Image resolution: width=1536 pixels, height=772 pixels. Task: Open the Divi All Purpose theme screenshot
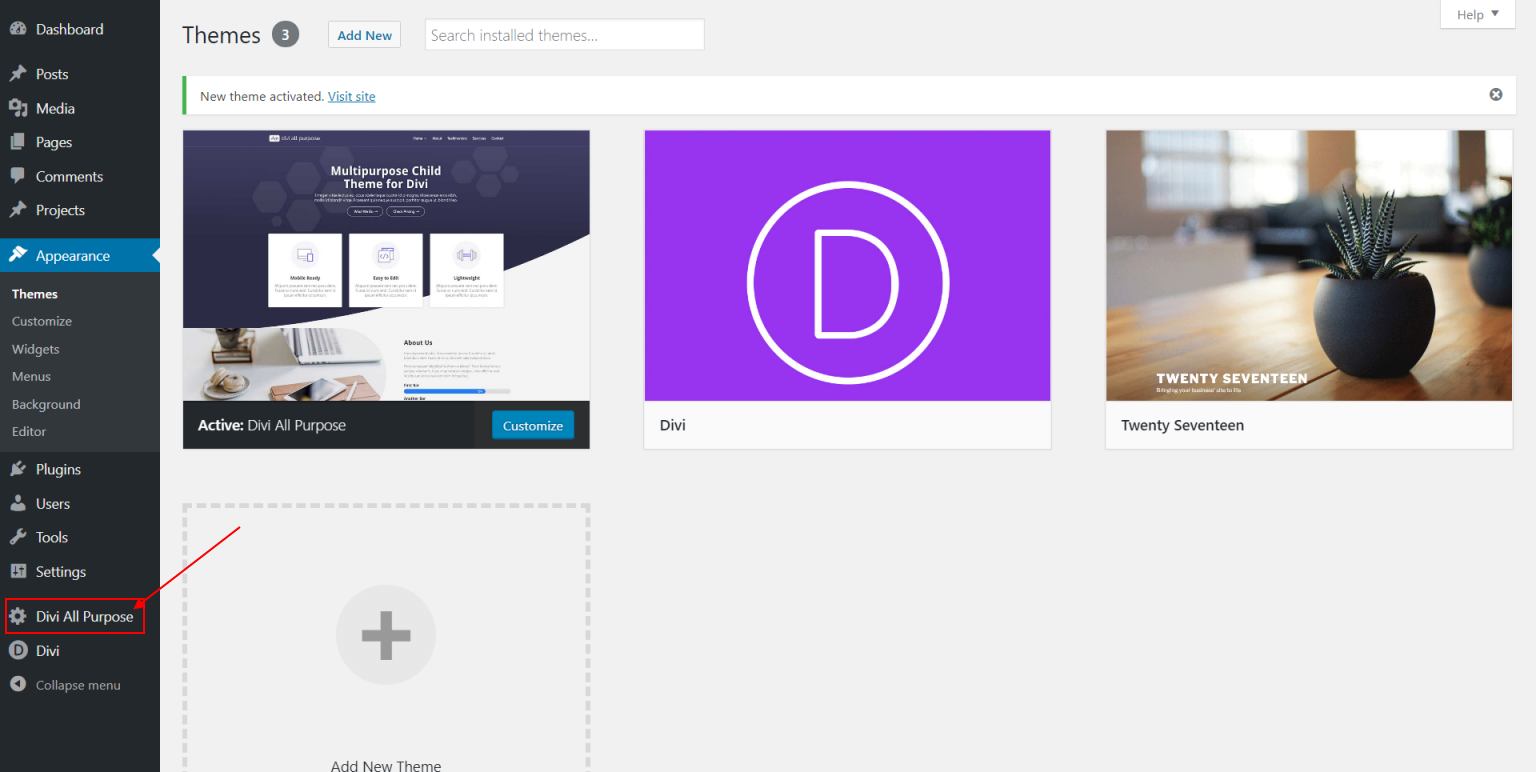(386, 265)
